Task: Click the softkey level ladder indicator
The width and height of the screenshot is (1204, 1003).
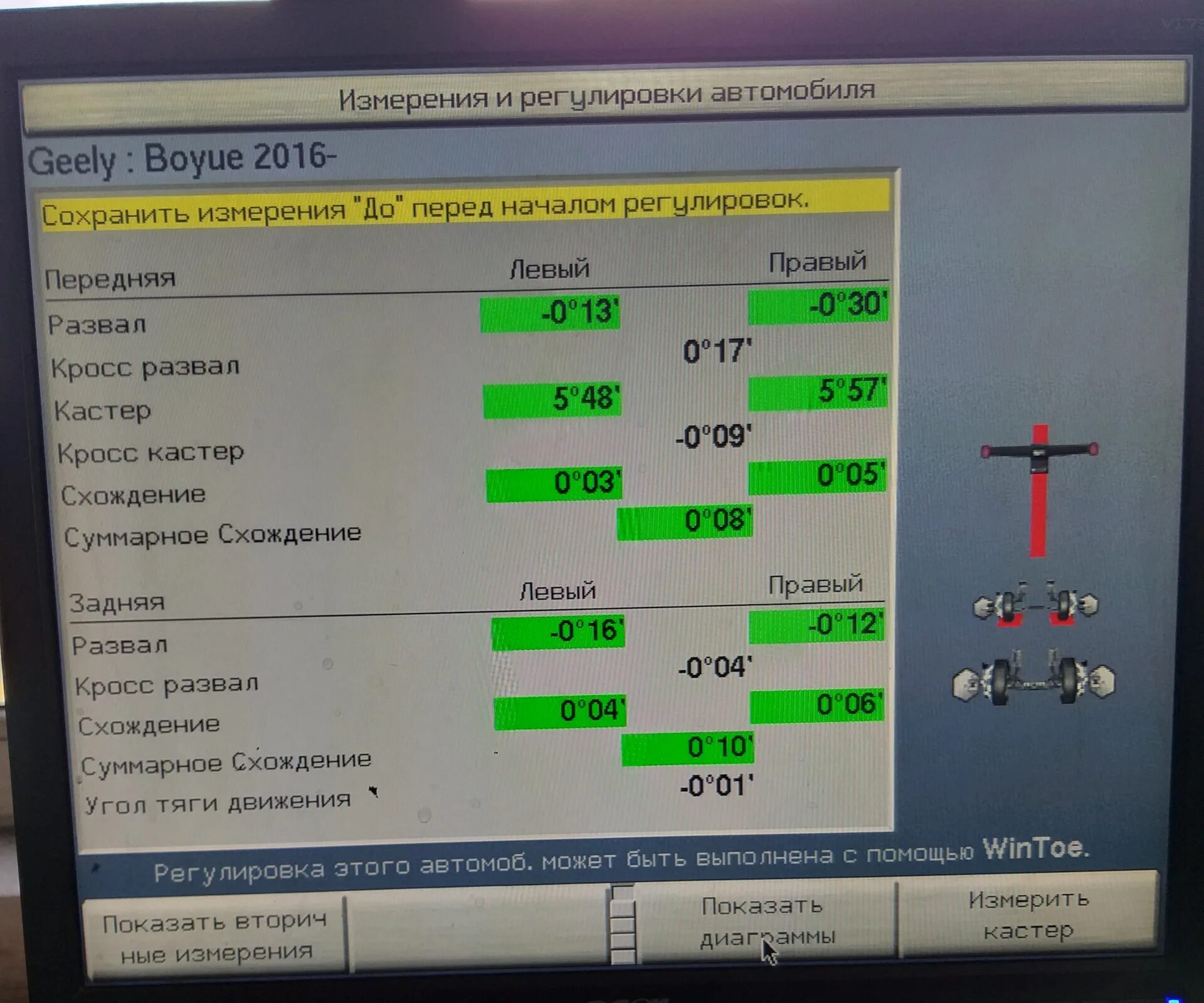Action: [623, 925]
